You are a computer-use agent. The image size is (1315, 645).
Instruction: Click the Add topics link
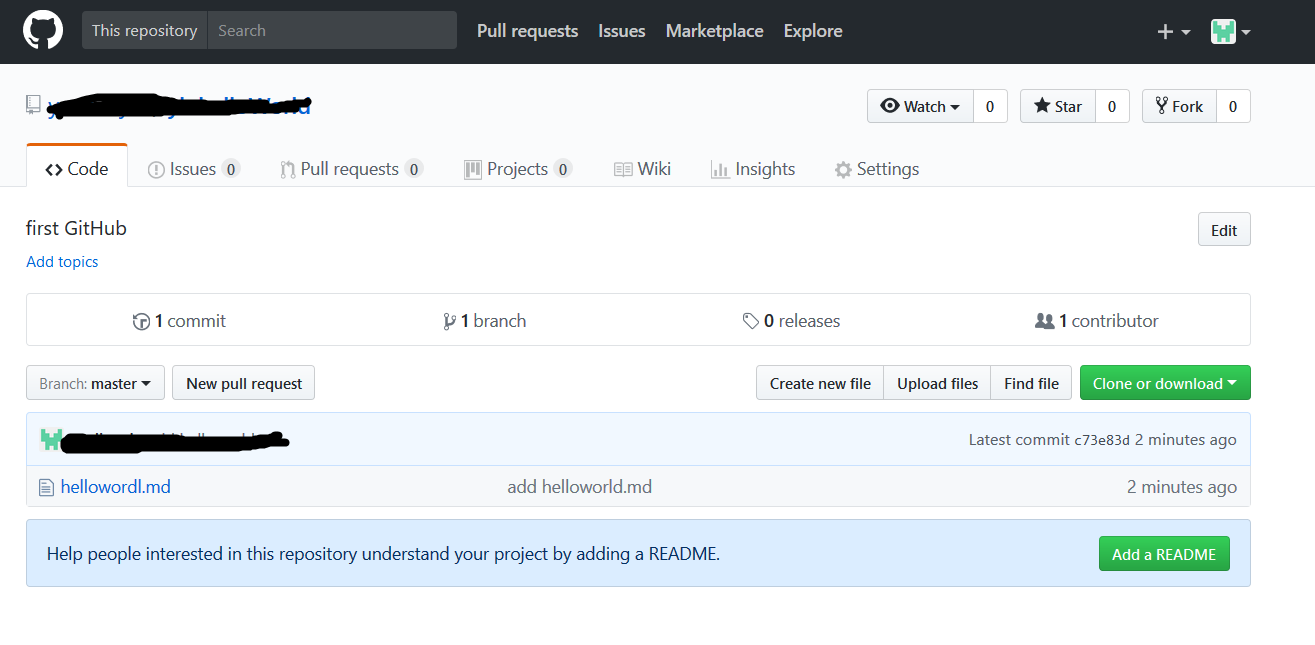pos(62,262)
